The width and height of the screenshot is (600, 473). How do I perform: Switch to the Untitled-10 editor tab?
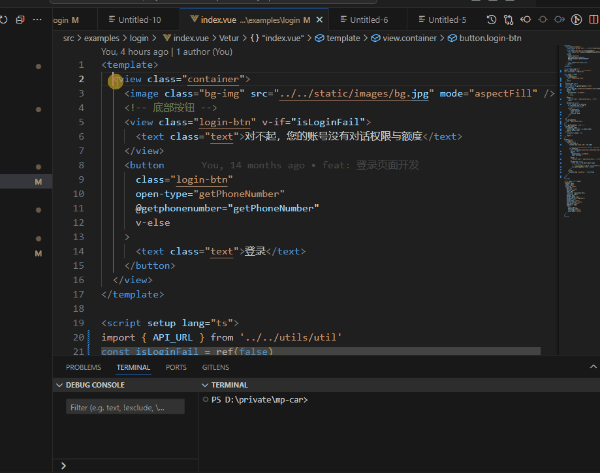[139, 19]
